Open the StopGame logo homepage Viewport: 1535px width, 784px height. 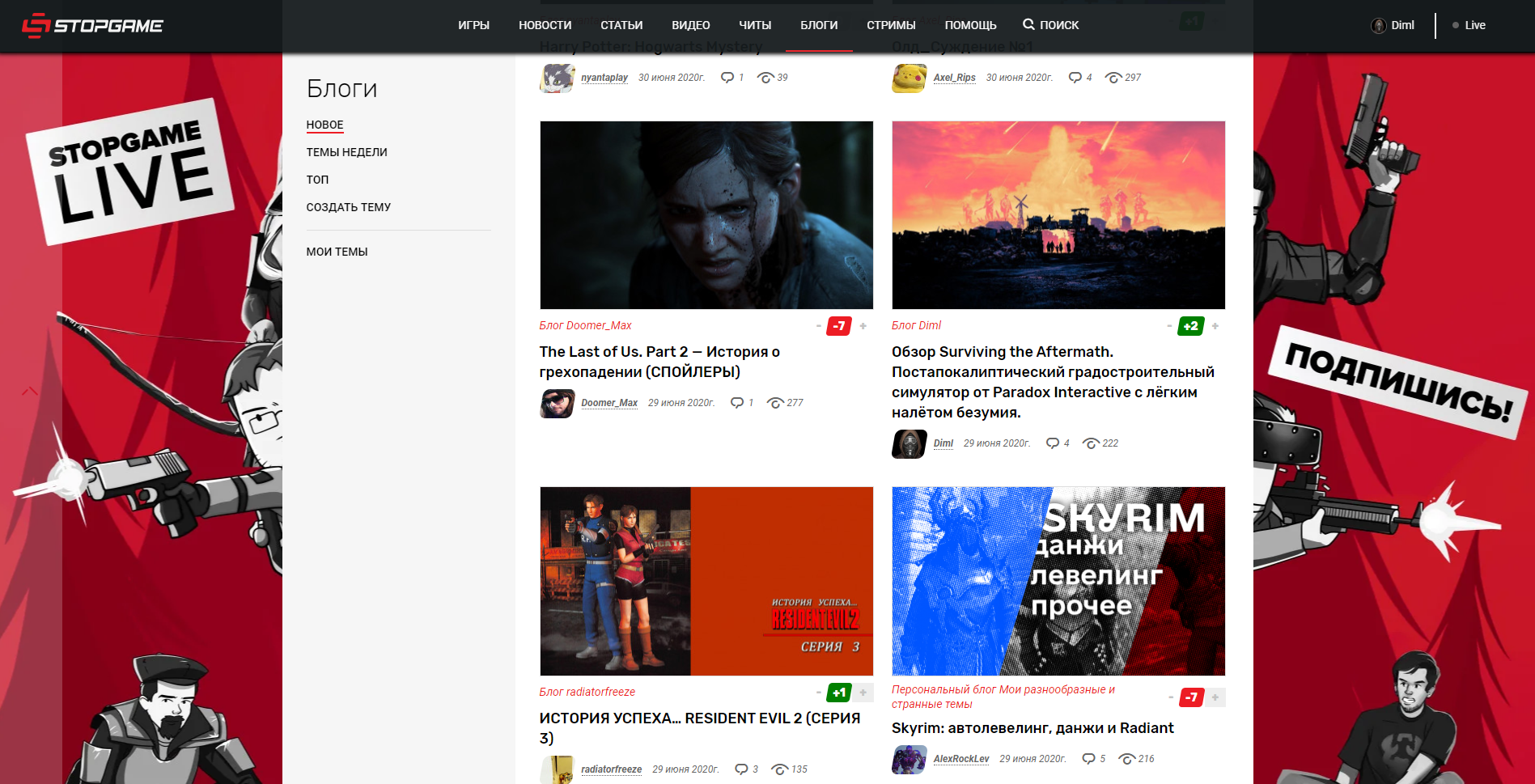click(92, 25)
